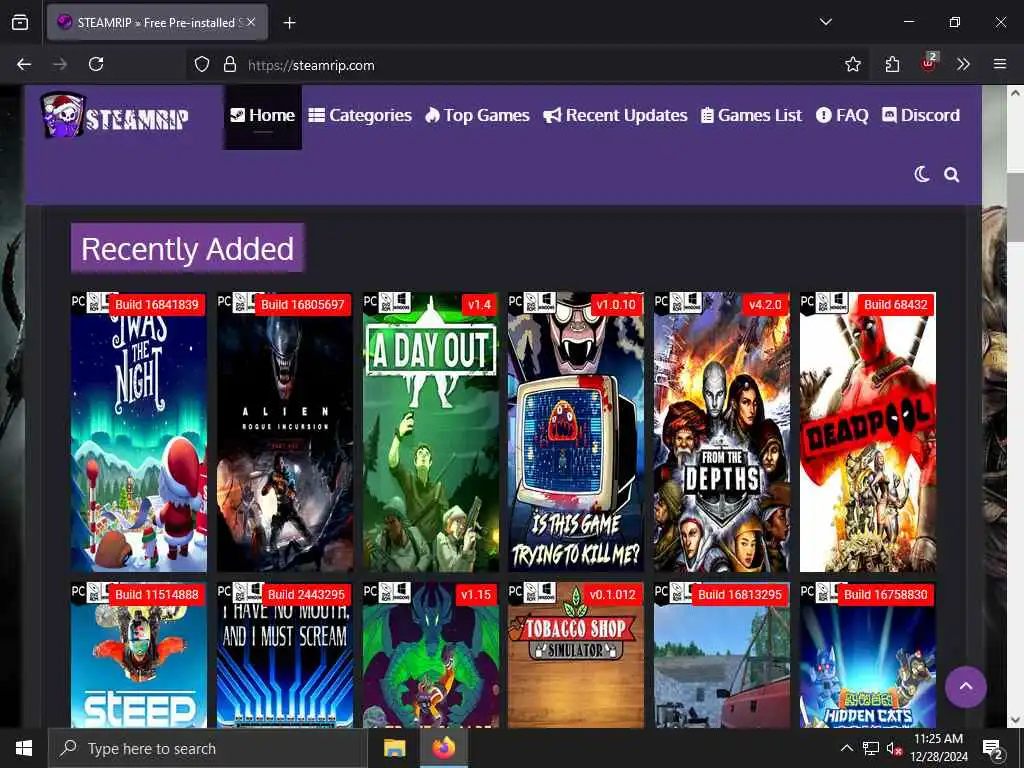The width and height of the screenshot is (1024, 768).
Task: Click the page scrollbar up arrow
Action: pyautogui.click(x=1015, y=93)
